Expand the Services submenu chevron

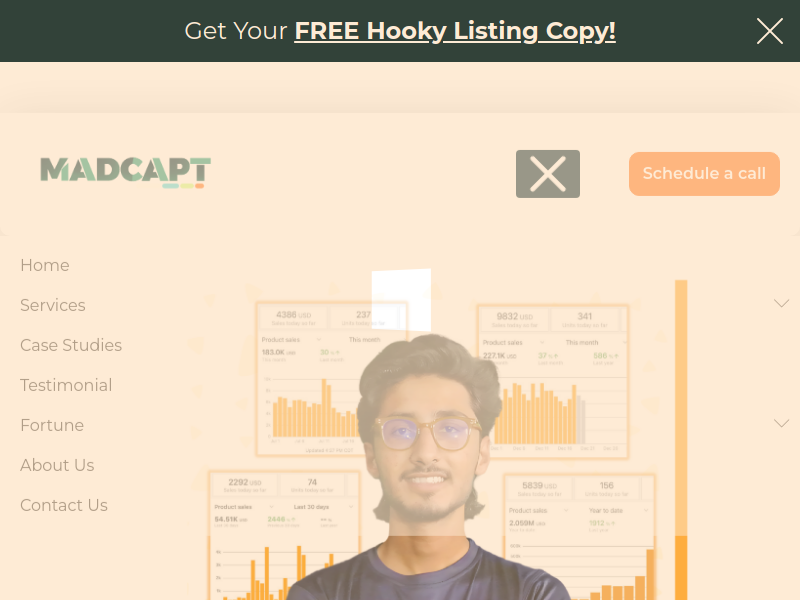781,304
